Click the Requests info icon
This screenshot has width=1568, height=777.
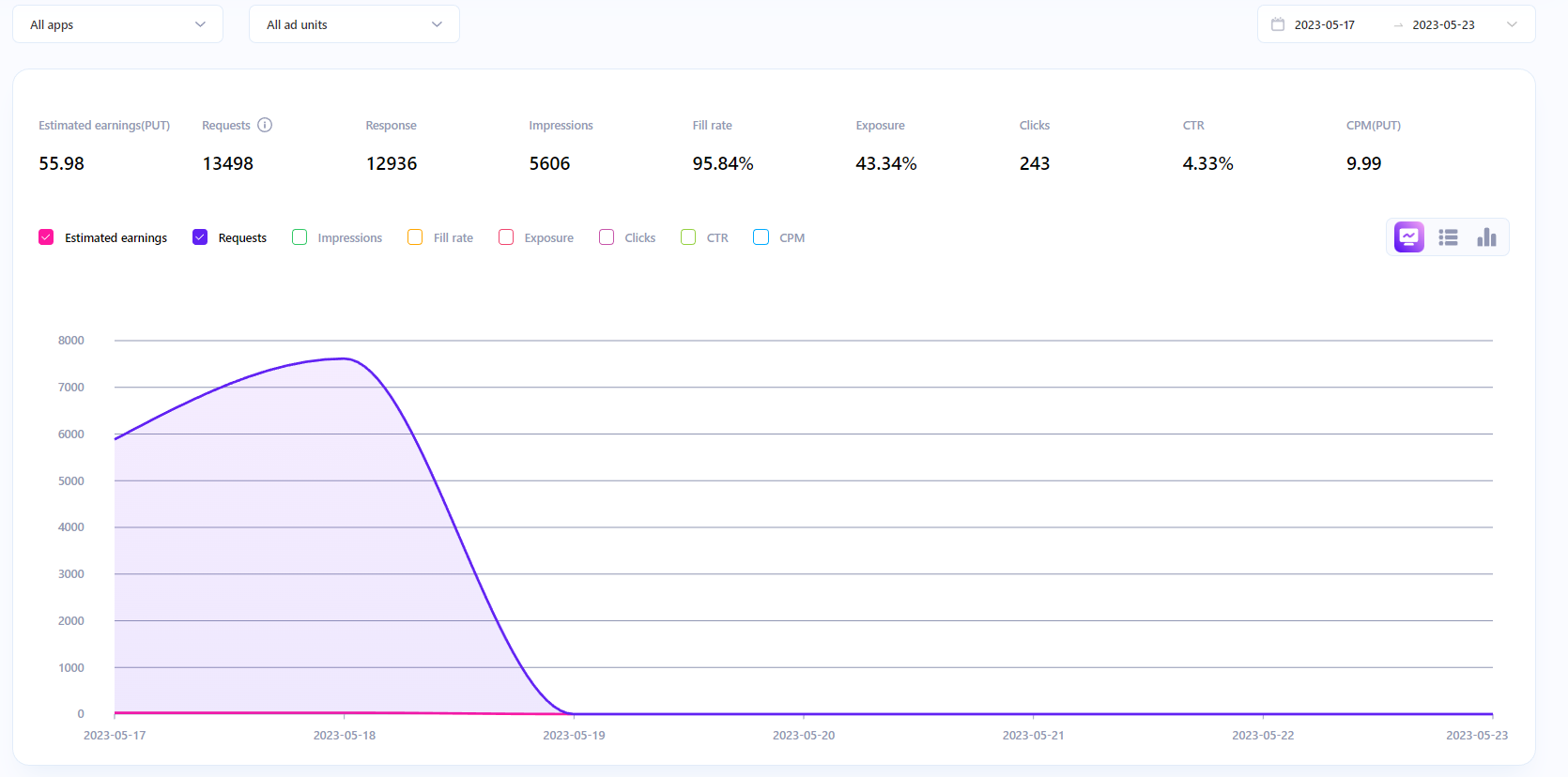point(265,126)
